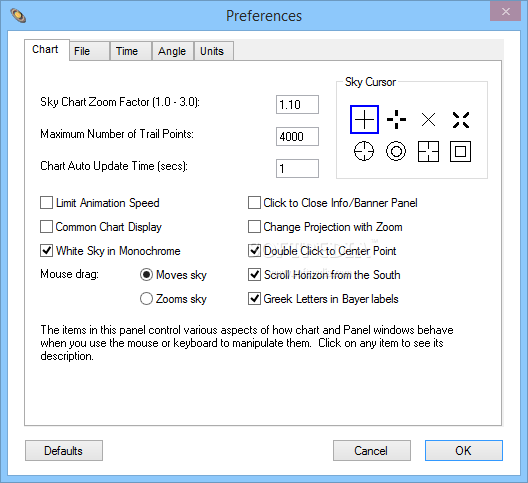Confirm preferences with OK button

coord(464,451)
